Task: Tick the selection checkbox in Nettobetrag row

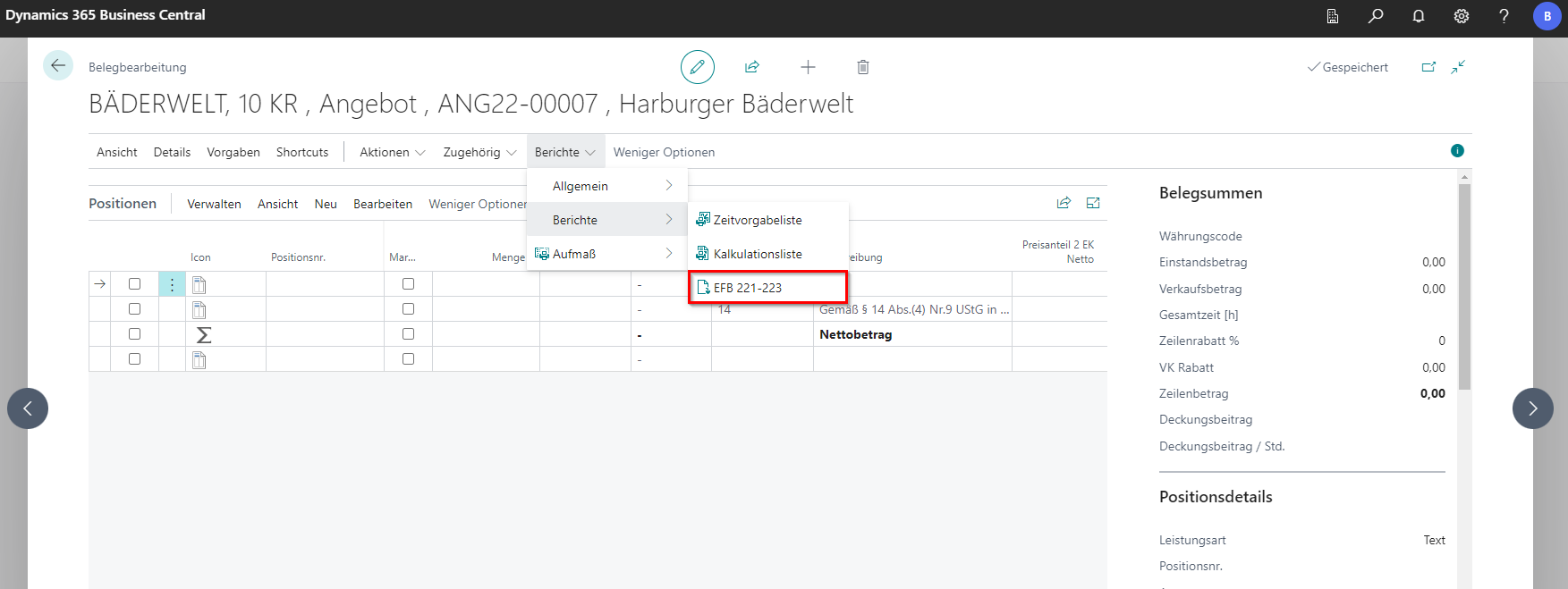Action: click(x=134, y=334)
